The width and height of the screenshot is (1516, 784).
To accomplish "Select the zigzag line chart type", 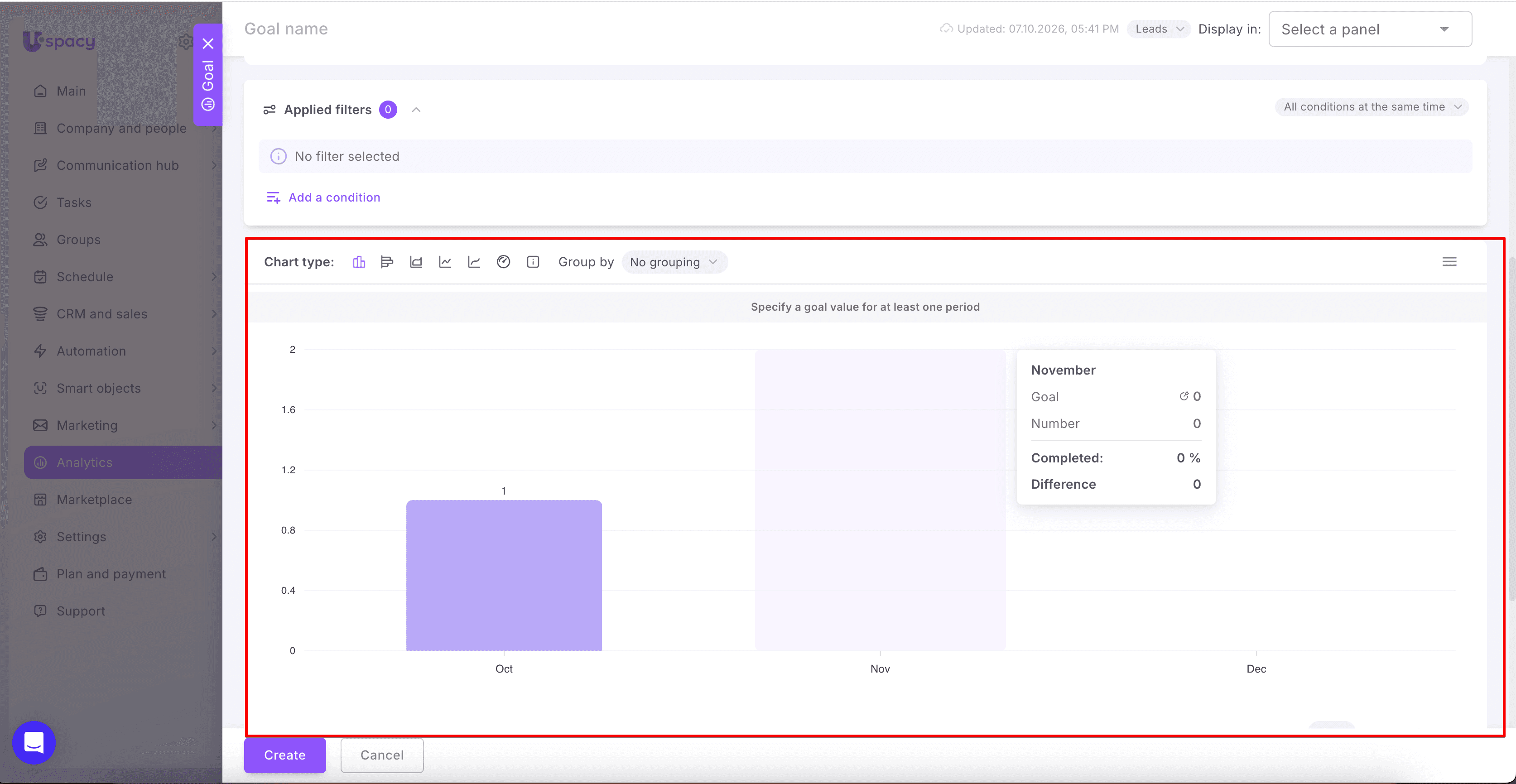I will click(x=445, y=262).
